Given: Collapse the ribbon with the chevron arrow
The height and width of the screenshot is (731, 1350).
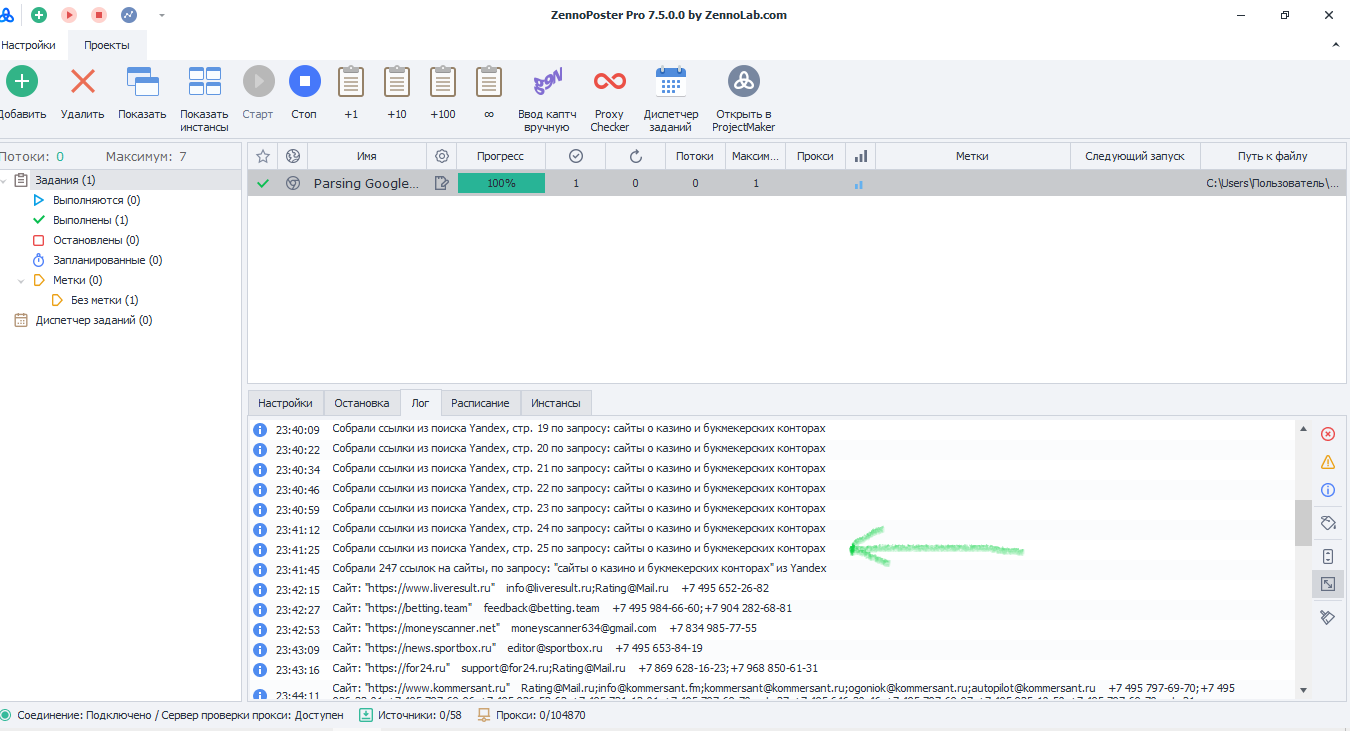Looking at the screenshot, I should point(1336,45).
